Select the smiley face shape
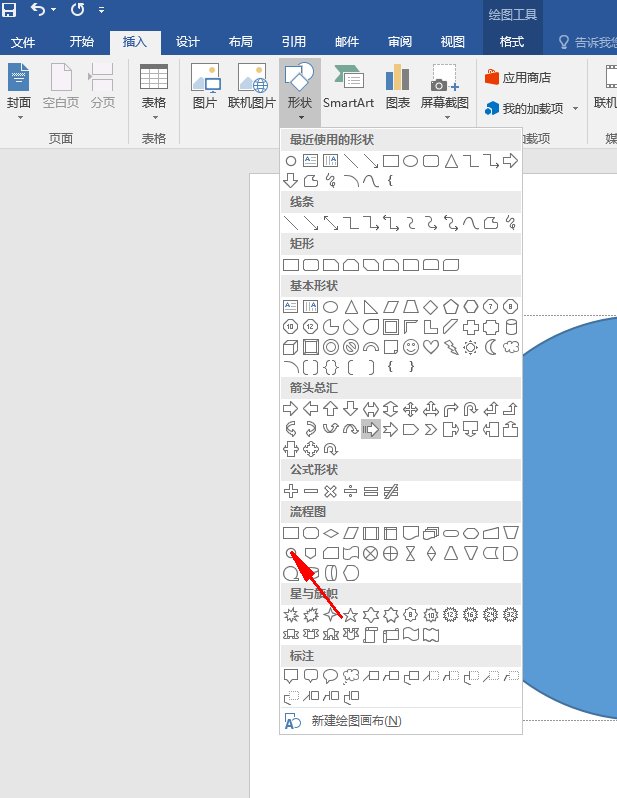The height and width of the screenshot is (798, 617). click(x=411, y=347)
